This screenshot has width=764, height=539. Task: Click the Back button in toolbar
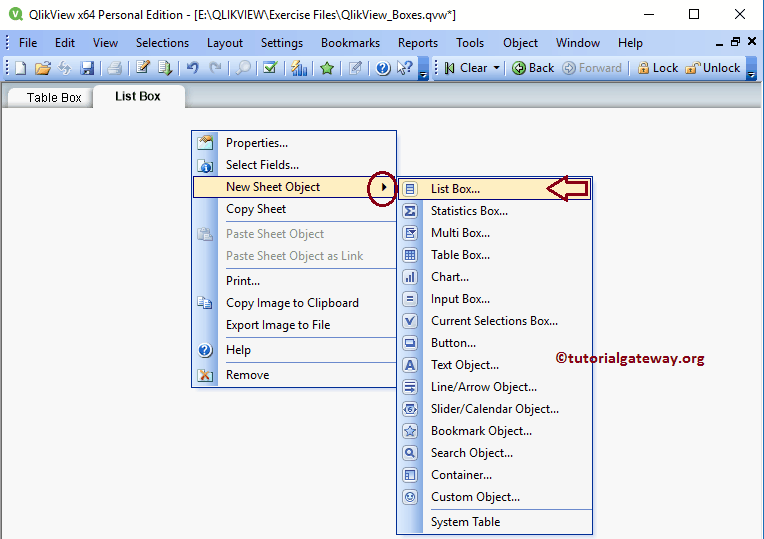click(x=533, y=68)
